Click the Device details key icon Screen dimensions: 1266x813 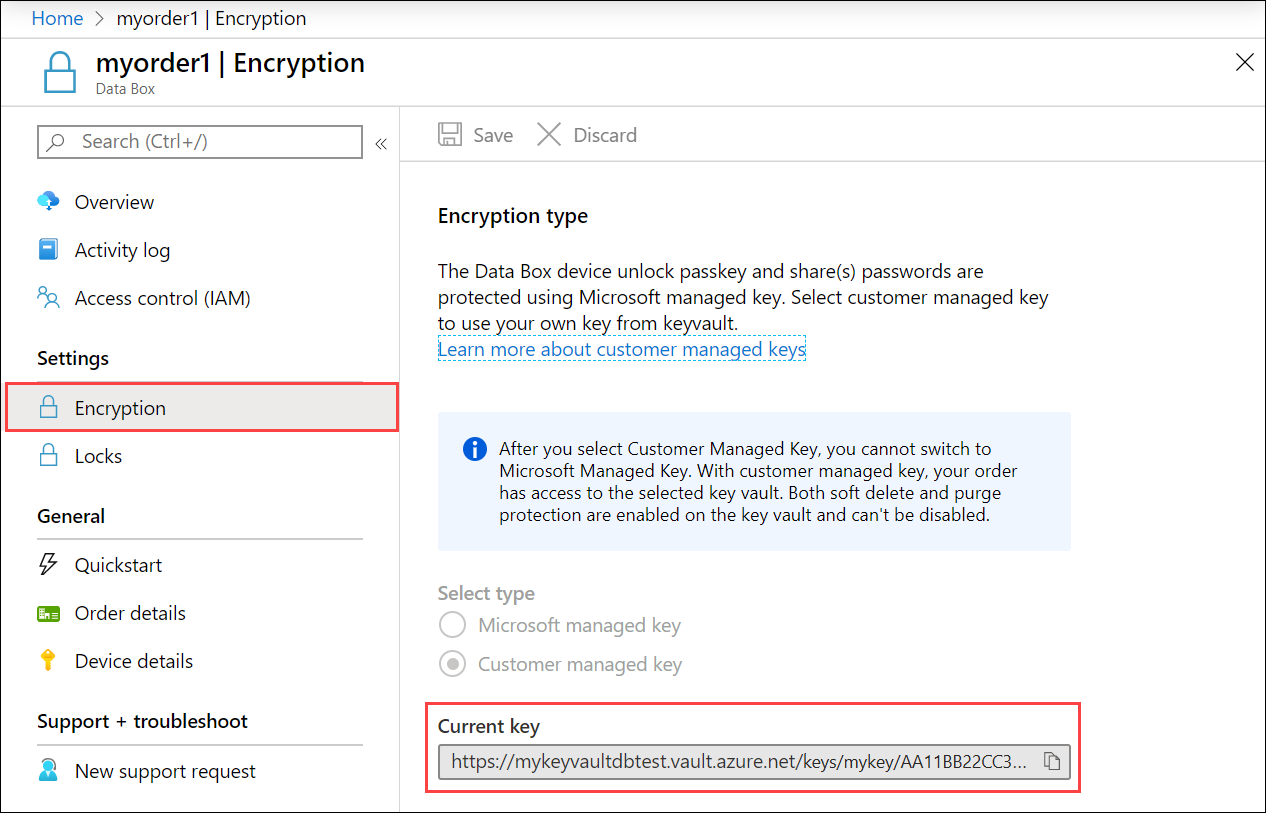coord(47,660)
